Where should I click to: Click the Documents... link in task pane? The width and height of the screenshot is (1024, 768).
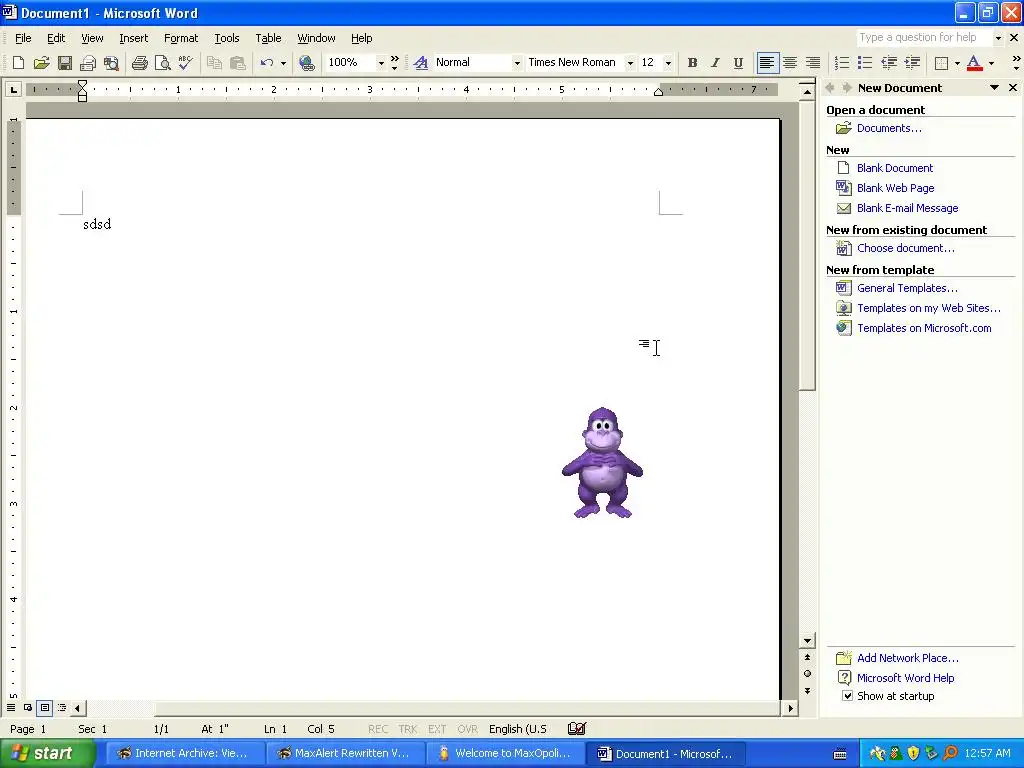click(889, 128)
